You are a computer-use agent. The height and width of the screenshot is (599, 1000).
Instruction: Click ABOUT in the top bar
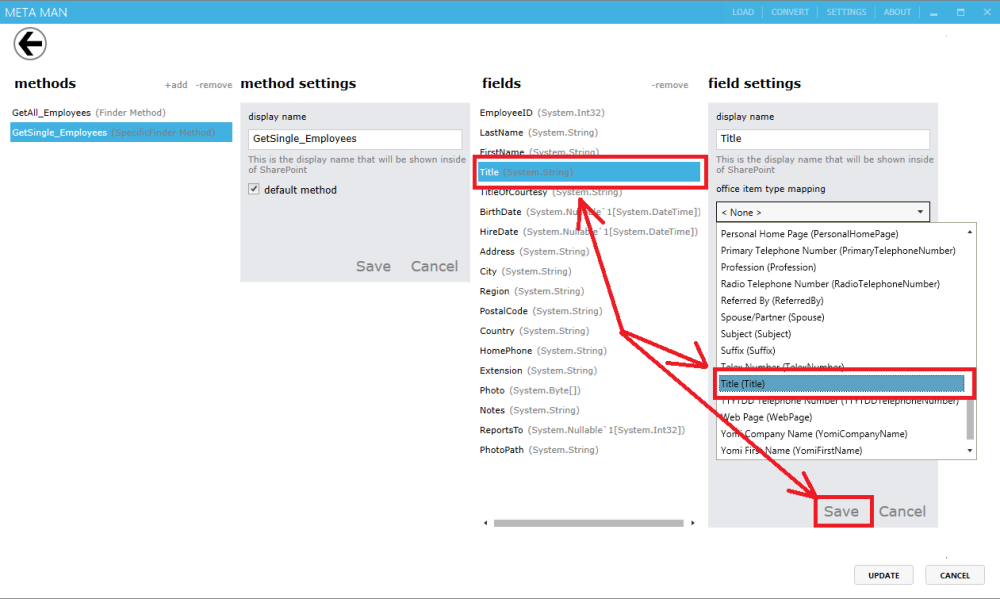[897, 11]
